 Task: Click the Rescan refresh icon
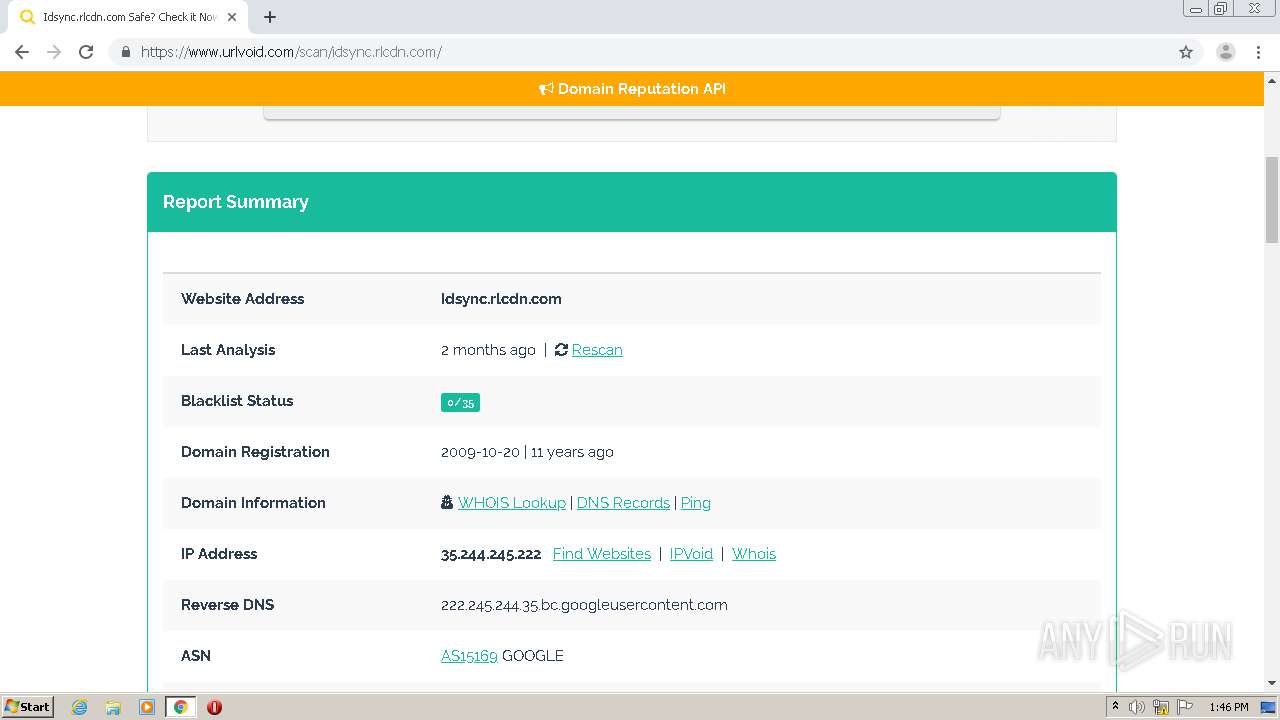(x=561, y=350)
